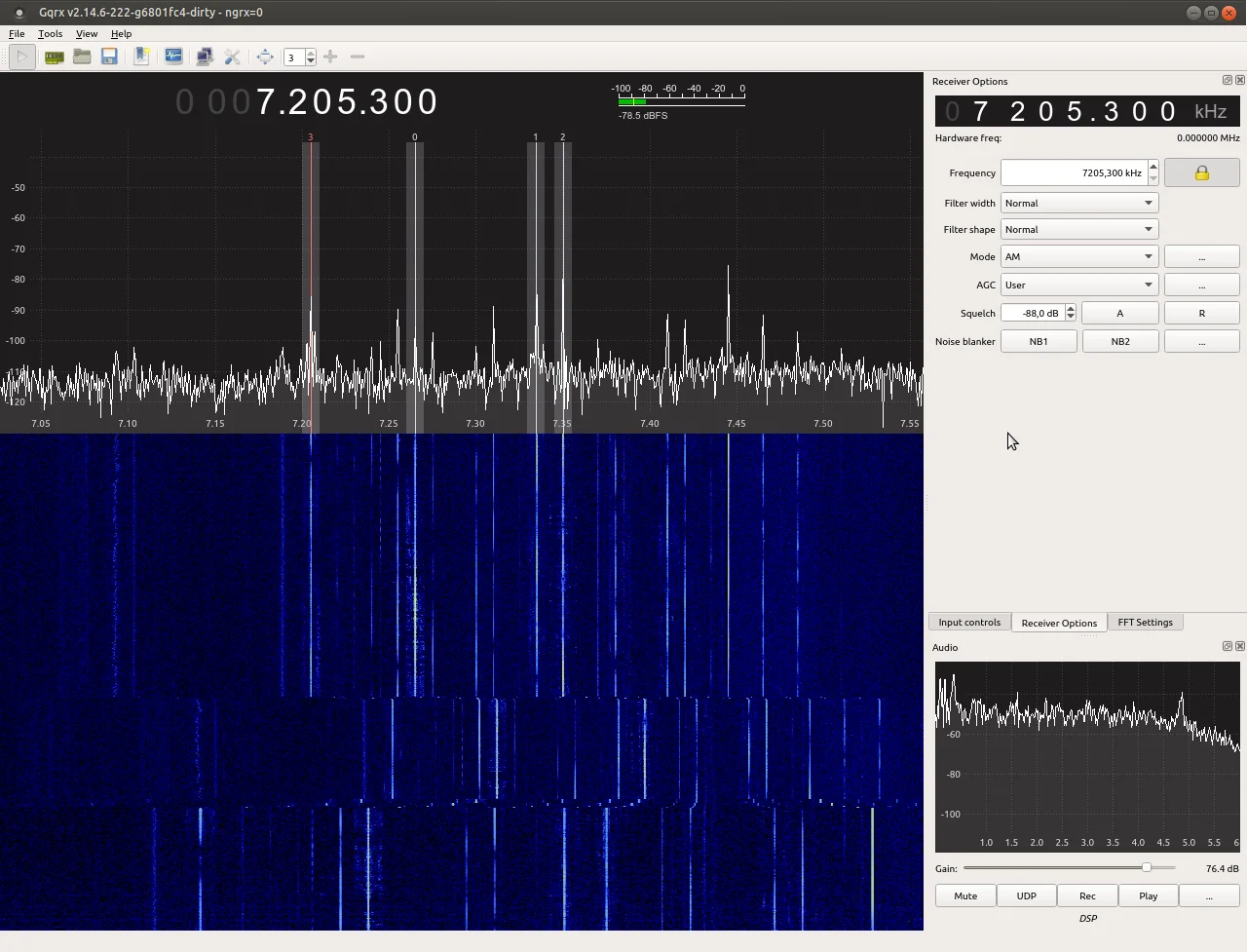Open the I/O device configuration icon
1247x952 pixels.
[55, 57]
